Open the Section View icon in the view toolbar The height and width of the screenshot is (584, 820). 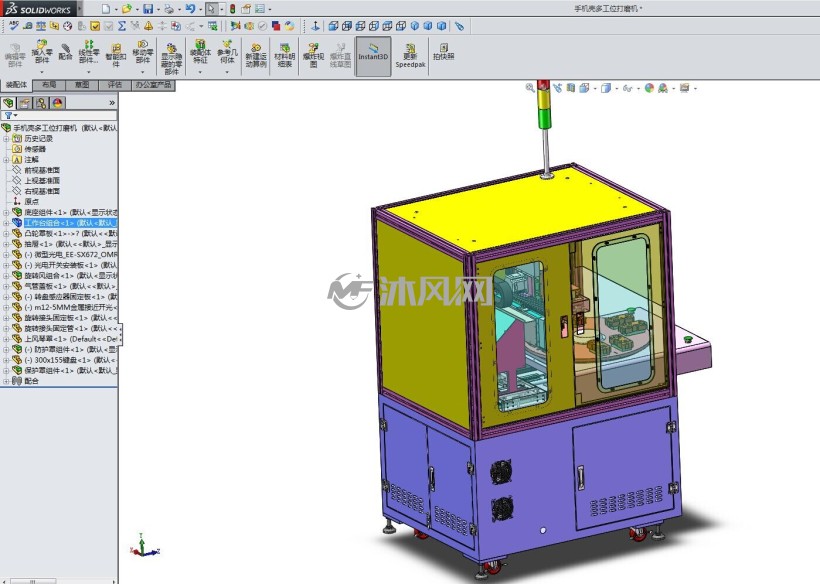pos(571,88)
